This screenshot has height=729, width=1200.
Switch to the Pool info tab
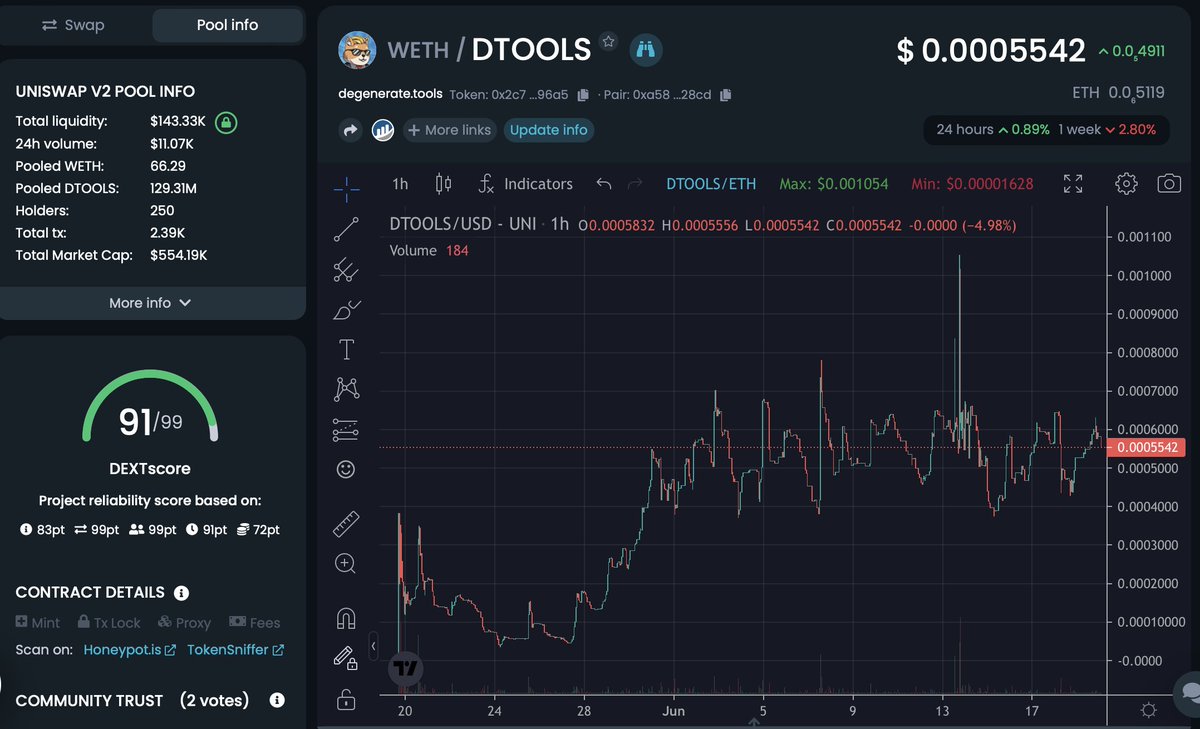pyautogui.click(x=227, y=25)
